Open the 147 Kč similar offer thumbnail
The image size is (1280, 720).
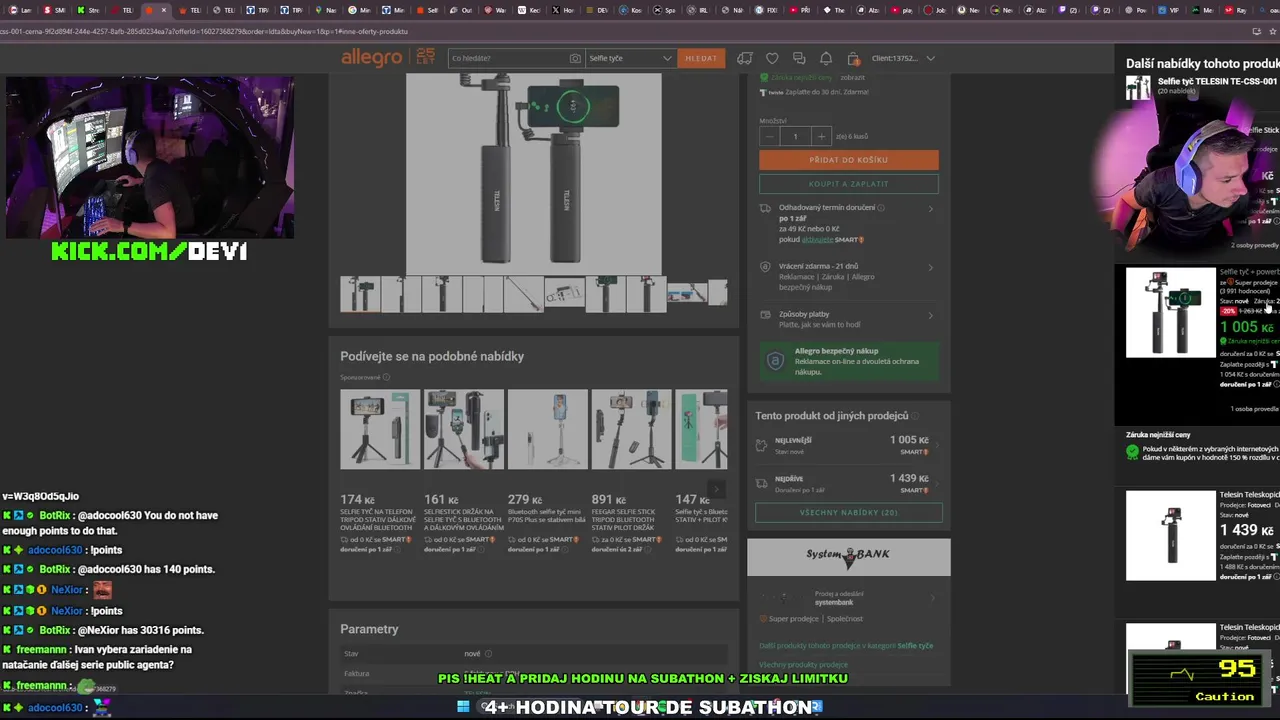(x=702, y=430)
